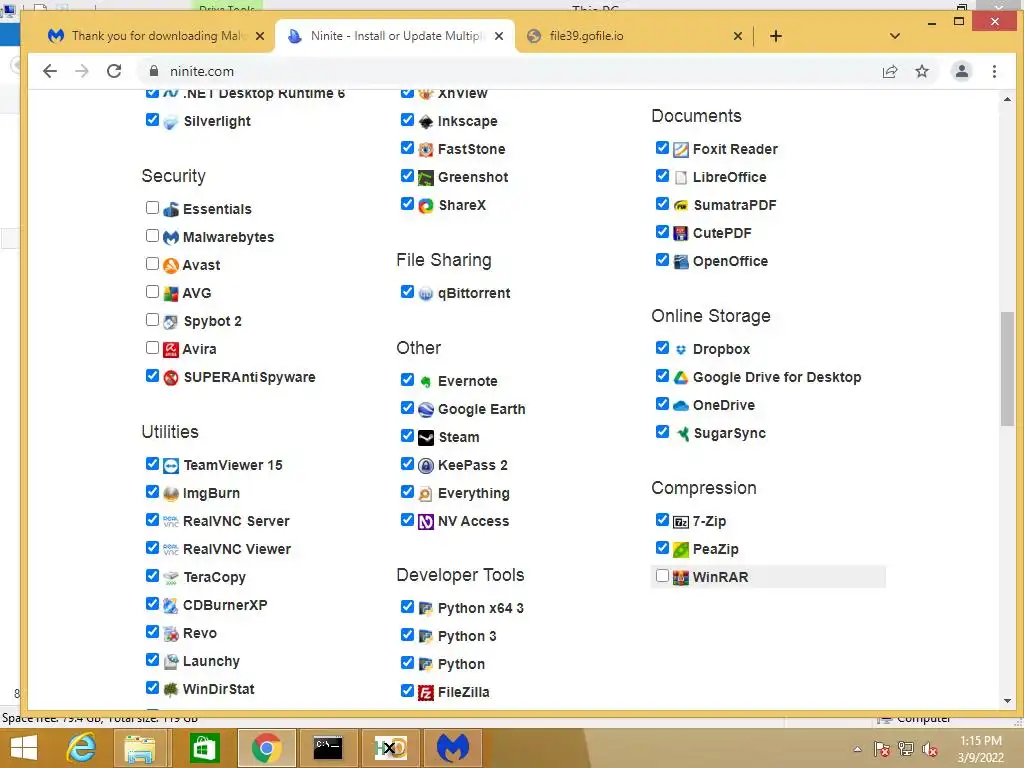
Task: Share this page from the address bar
Action: (889, 71)
